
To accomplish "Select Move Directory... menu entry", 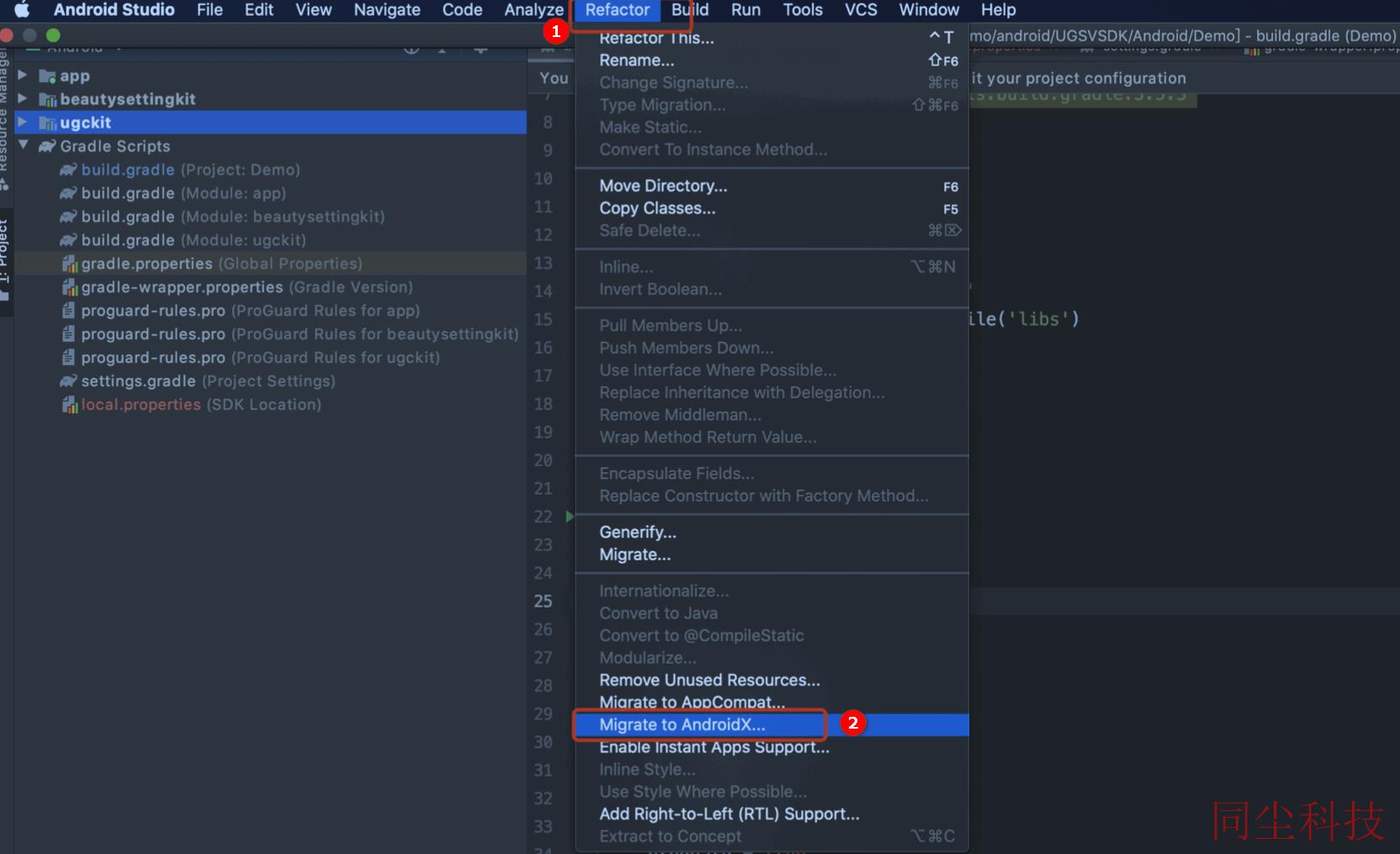I will (x=772, y=186).
